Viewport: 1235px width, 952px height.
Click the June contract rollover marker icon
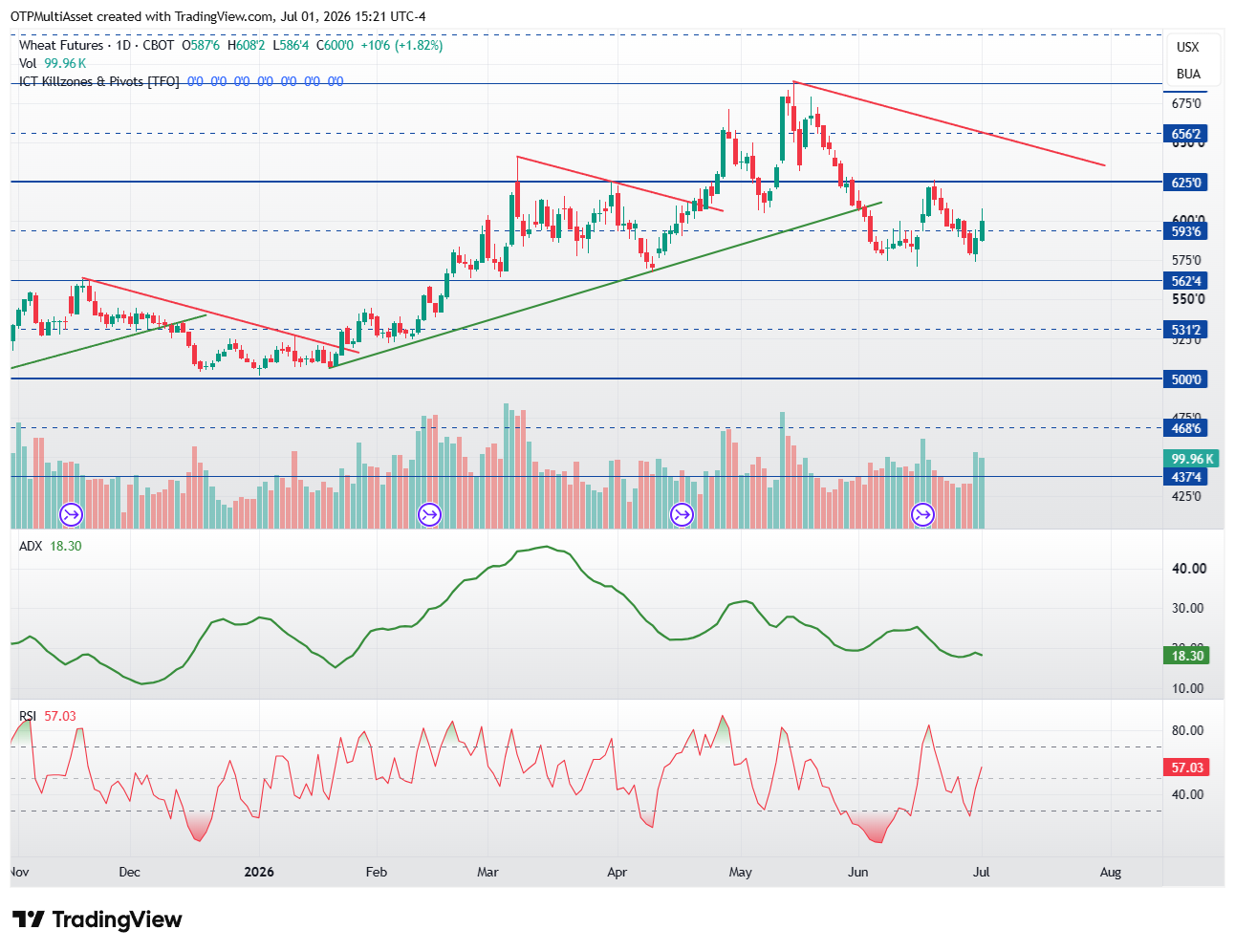(922, 515)
